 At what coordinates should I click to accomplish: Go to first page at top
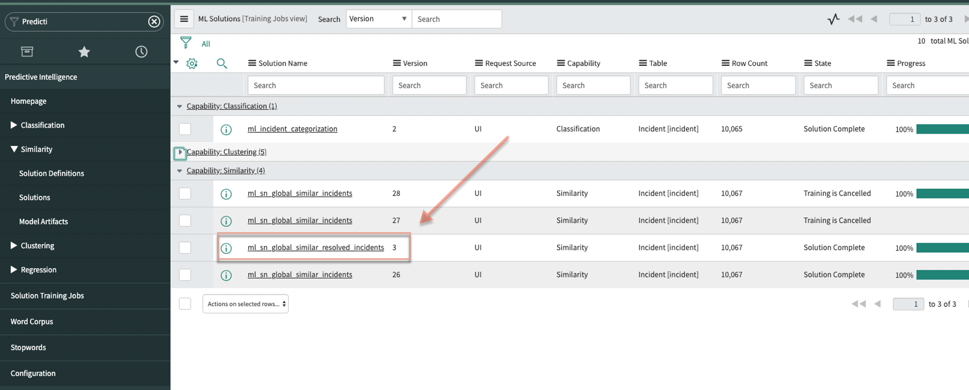855,19
